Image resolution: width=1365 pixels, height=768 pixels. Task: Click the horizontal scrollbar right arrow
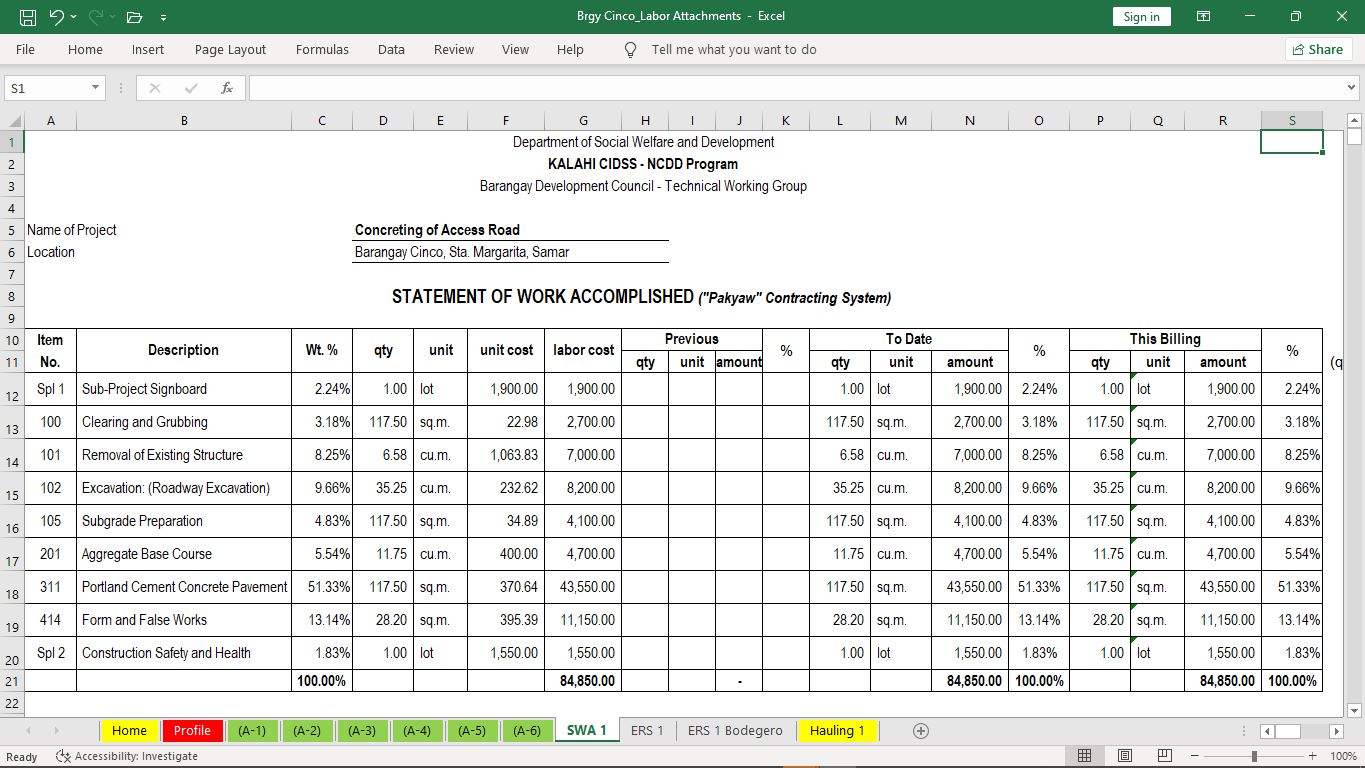pos(1336,731)
